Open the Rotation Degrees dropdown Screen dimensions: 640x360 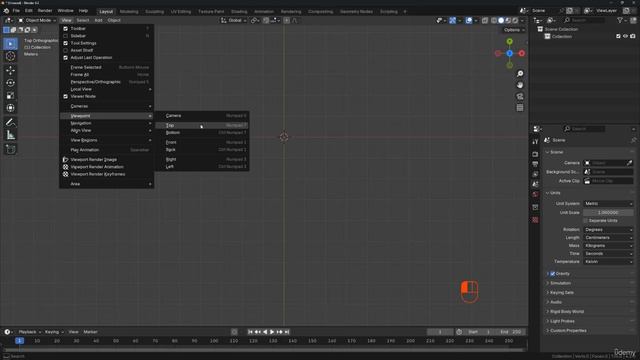point(608,230)
